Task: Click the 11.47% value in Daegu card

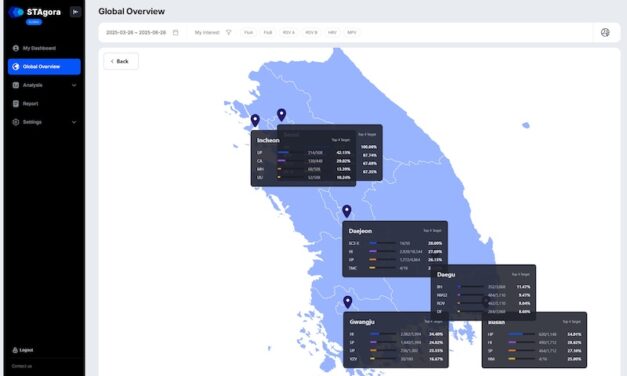Action: click(x=523, y=287)
